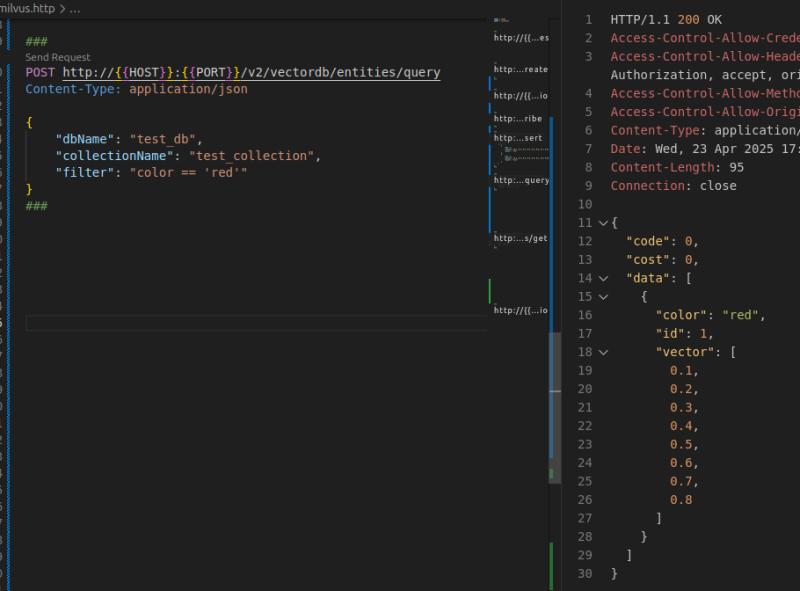
Task: Open the POST entities/query URL link
Action: coord(251,73)
